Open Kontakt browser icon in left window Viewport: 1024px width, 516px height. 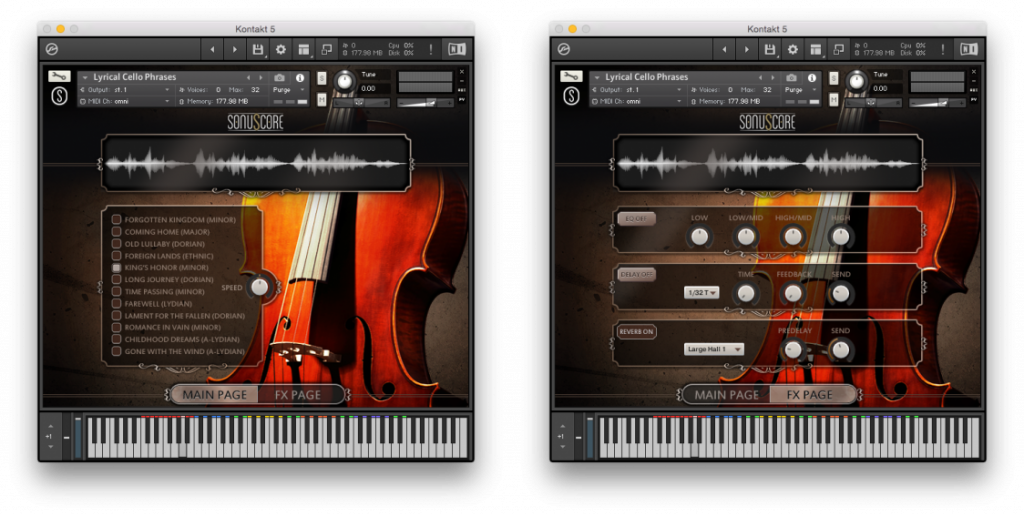pos(52,49)
